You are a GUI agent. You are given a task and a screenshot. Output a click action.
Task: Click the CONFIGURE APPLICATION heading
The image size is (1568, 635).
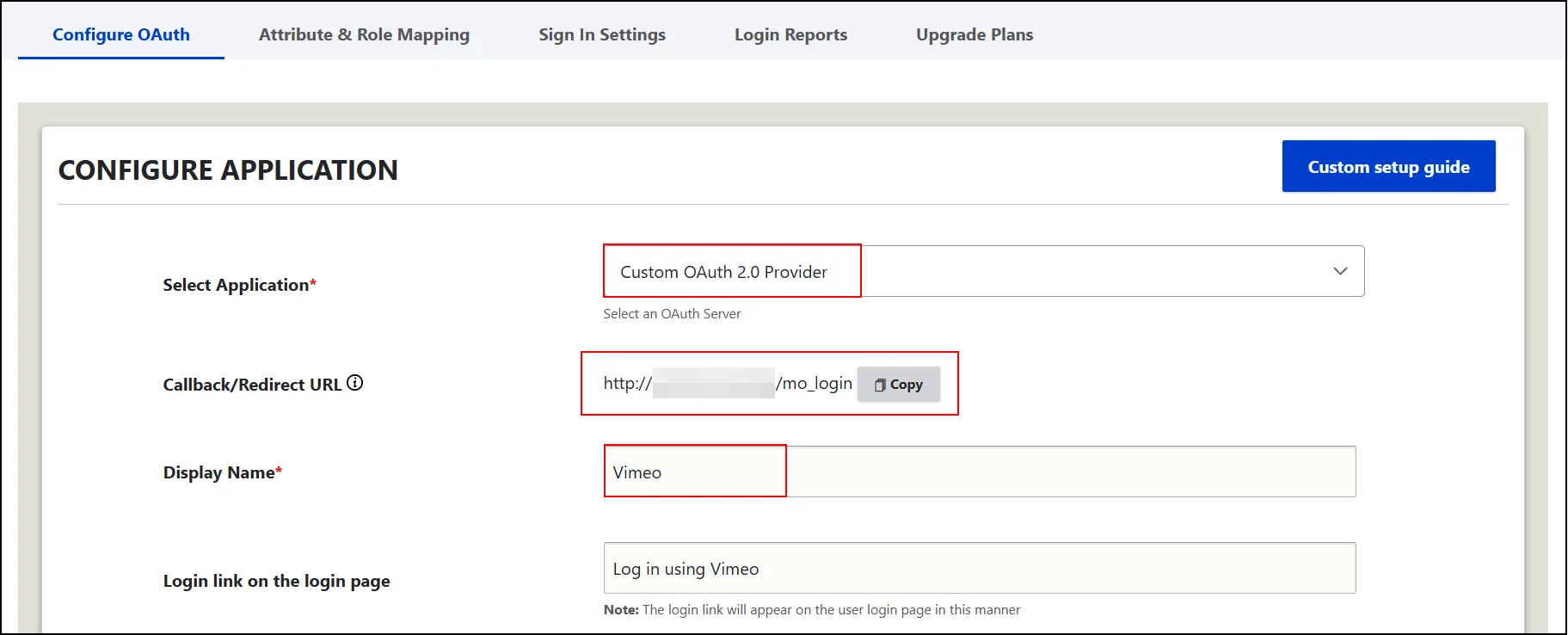[228, 170]
